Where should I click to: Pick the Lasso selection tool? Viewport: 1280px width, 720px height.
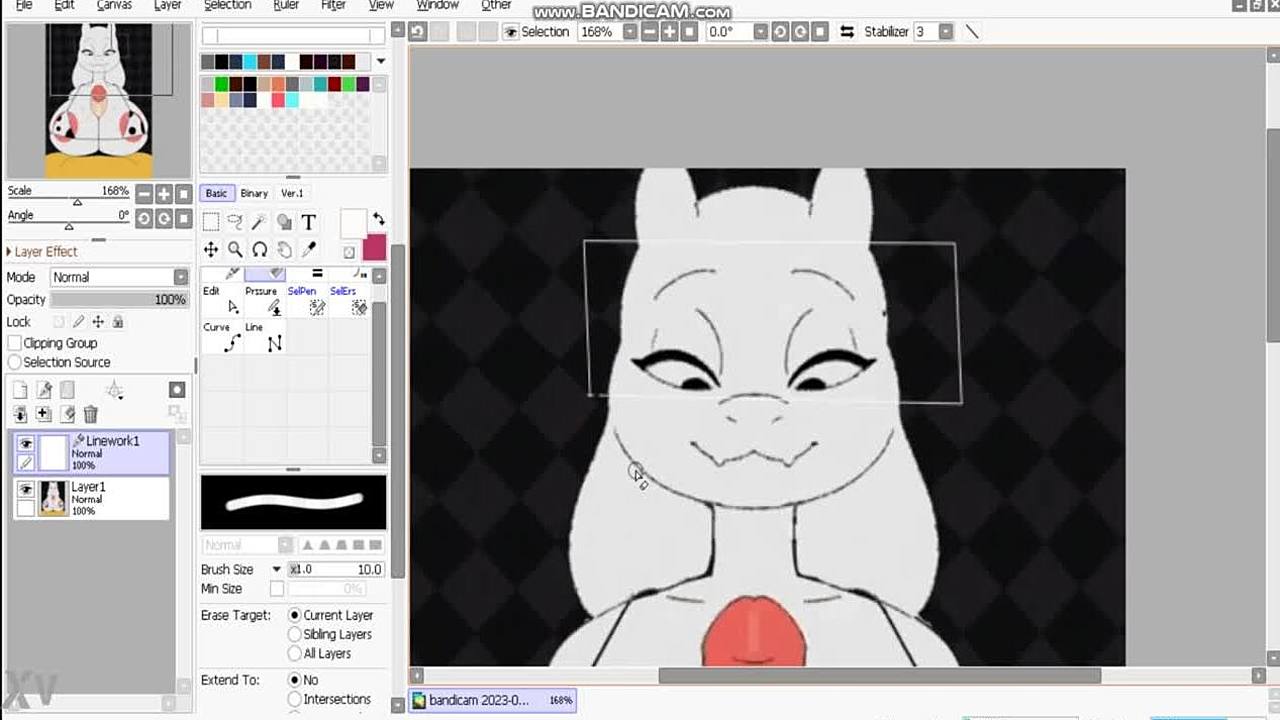pyautogui.click(x=235, y=222)
